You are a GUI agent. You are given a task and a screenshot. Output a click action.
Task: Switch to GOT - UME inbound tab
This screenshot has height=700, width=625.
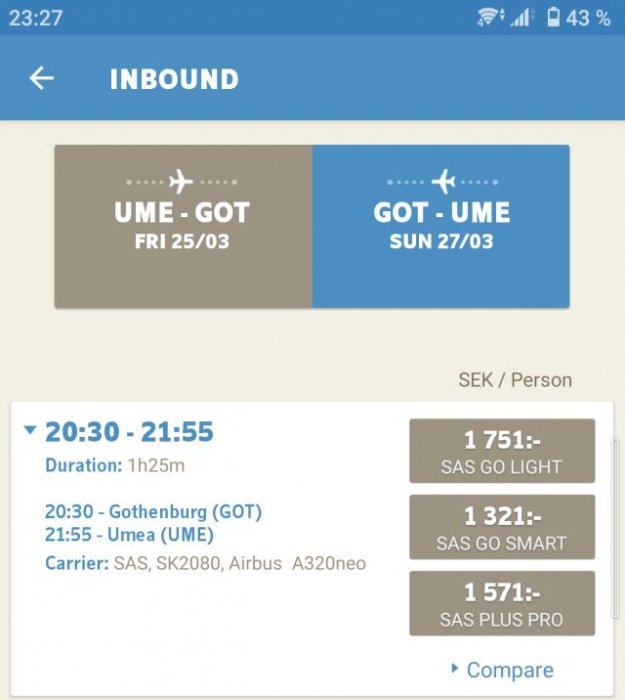441,226
